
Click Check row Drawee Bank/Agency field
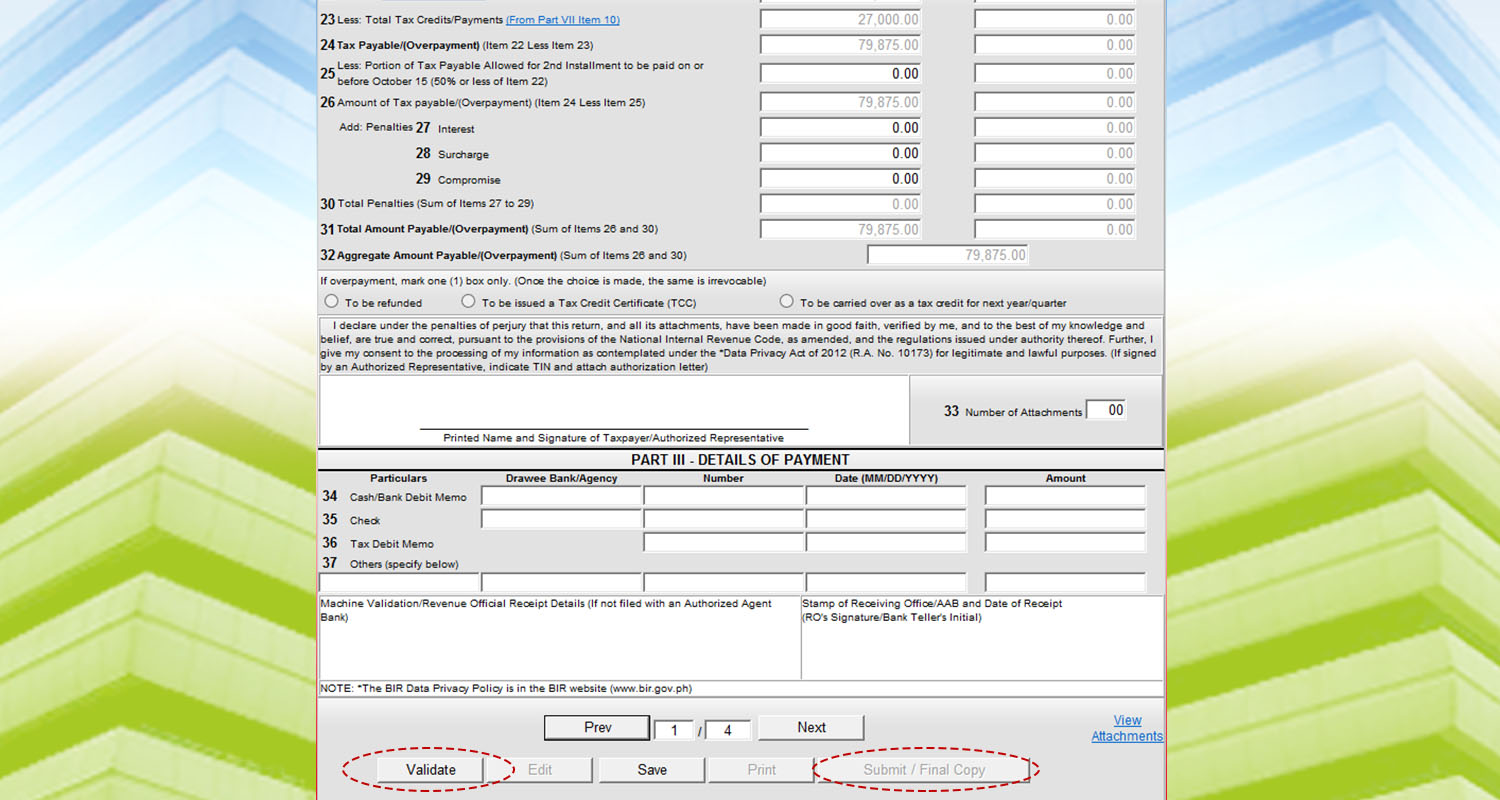pos(561,519)
